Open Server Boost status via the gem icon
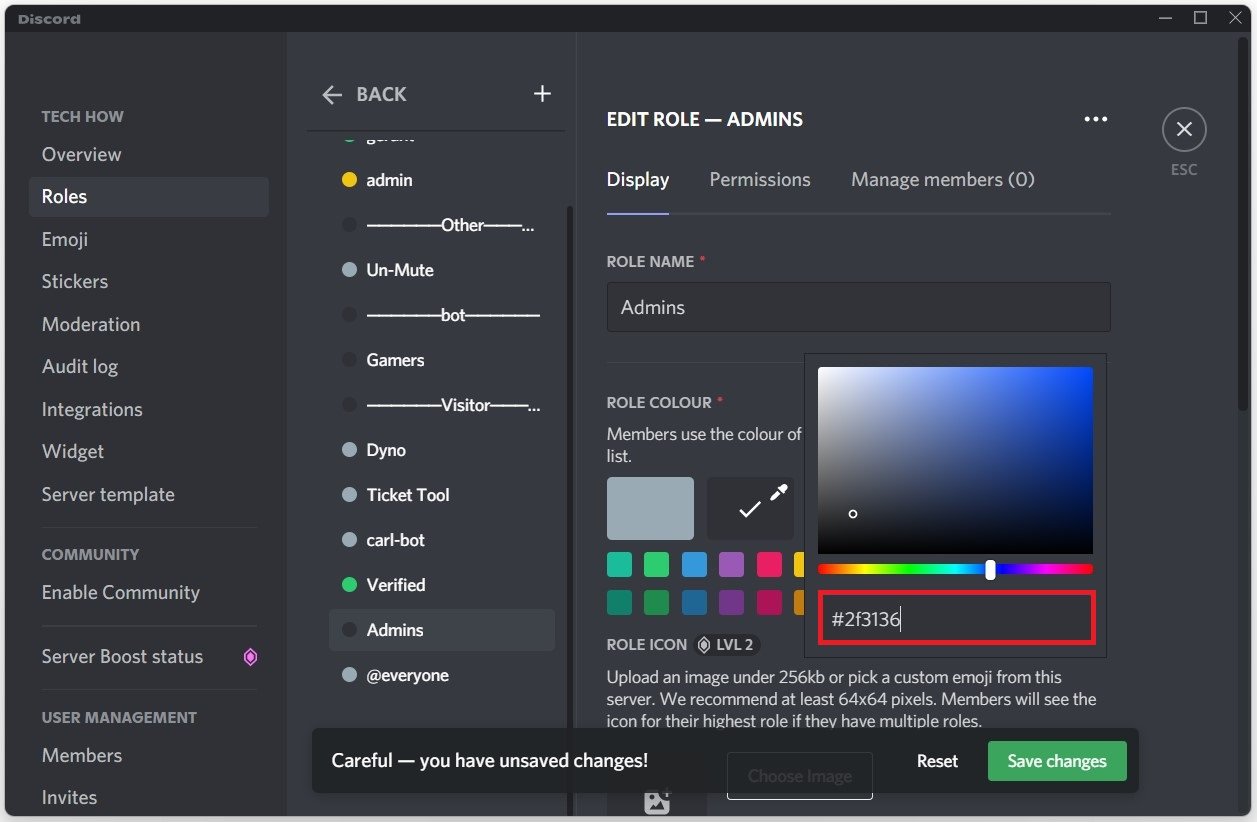The height and width of the screenshot is (822, 1257). (x=251, y=656)
